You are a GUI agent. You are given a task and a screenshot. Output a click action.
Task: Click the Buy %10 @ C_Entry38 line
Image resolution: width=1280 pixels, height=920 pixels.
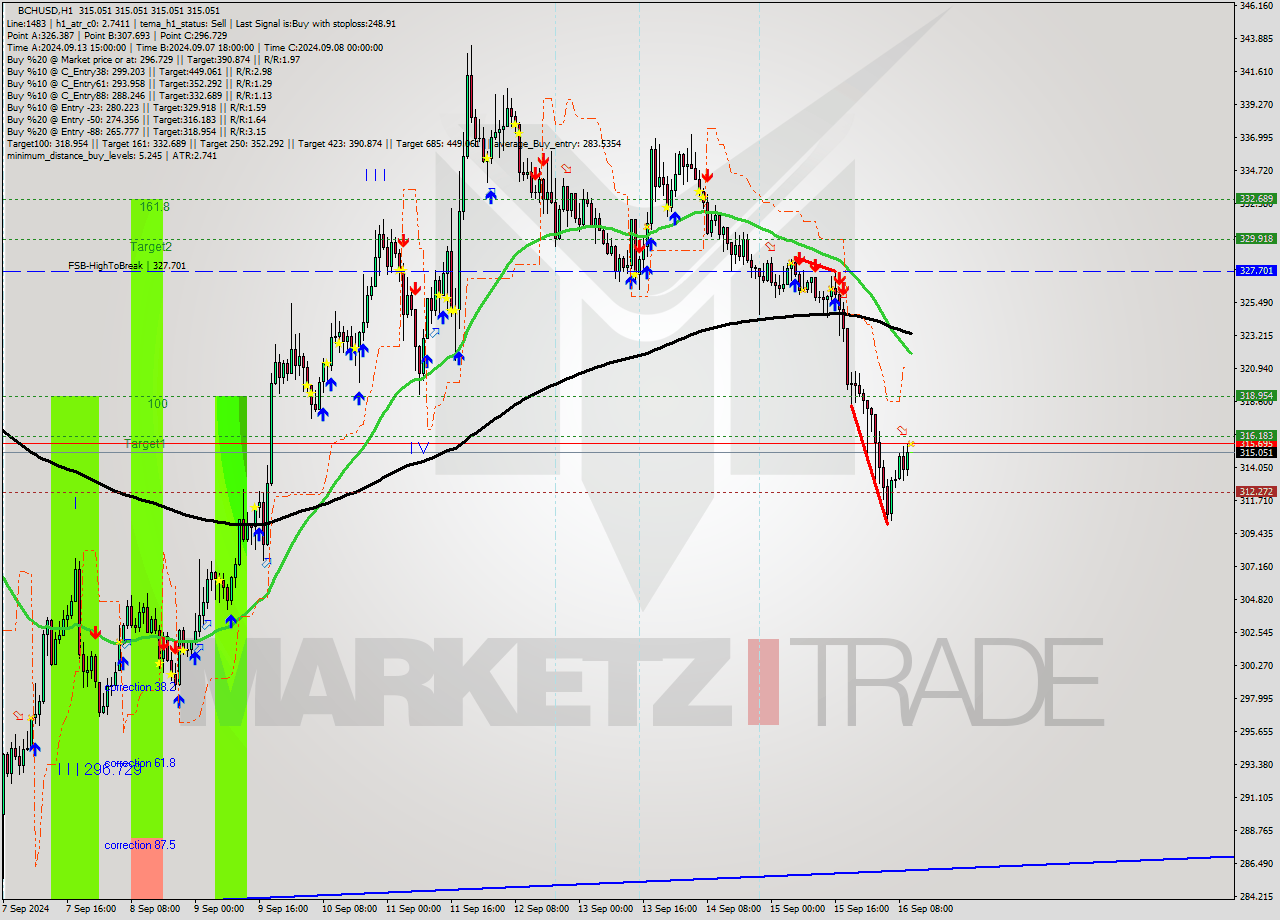pos(138,71)
